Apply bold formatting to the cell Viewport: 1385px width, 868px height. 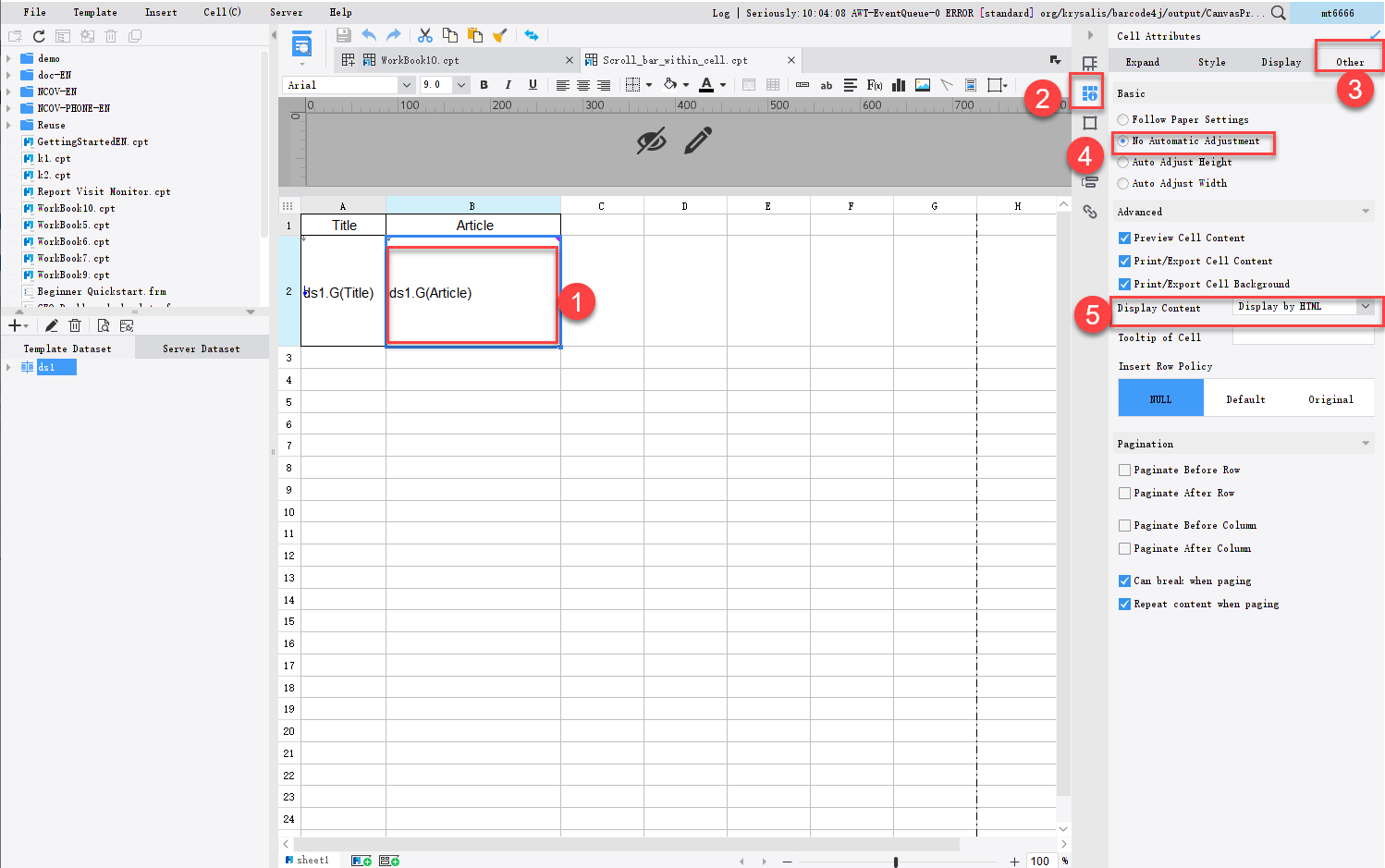click(x=484, y=85)
